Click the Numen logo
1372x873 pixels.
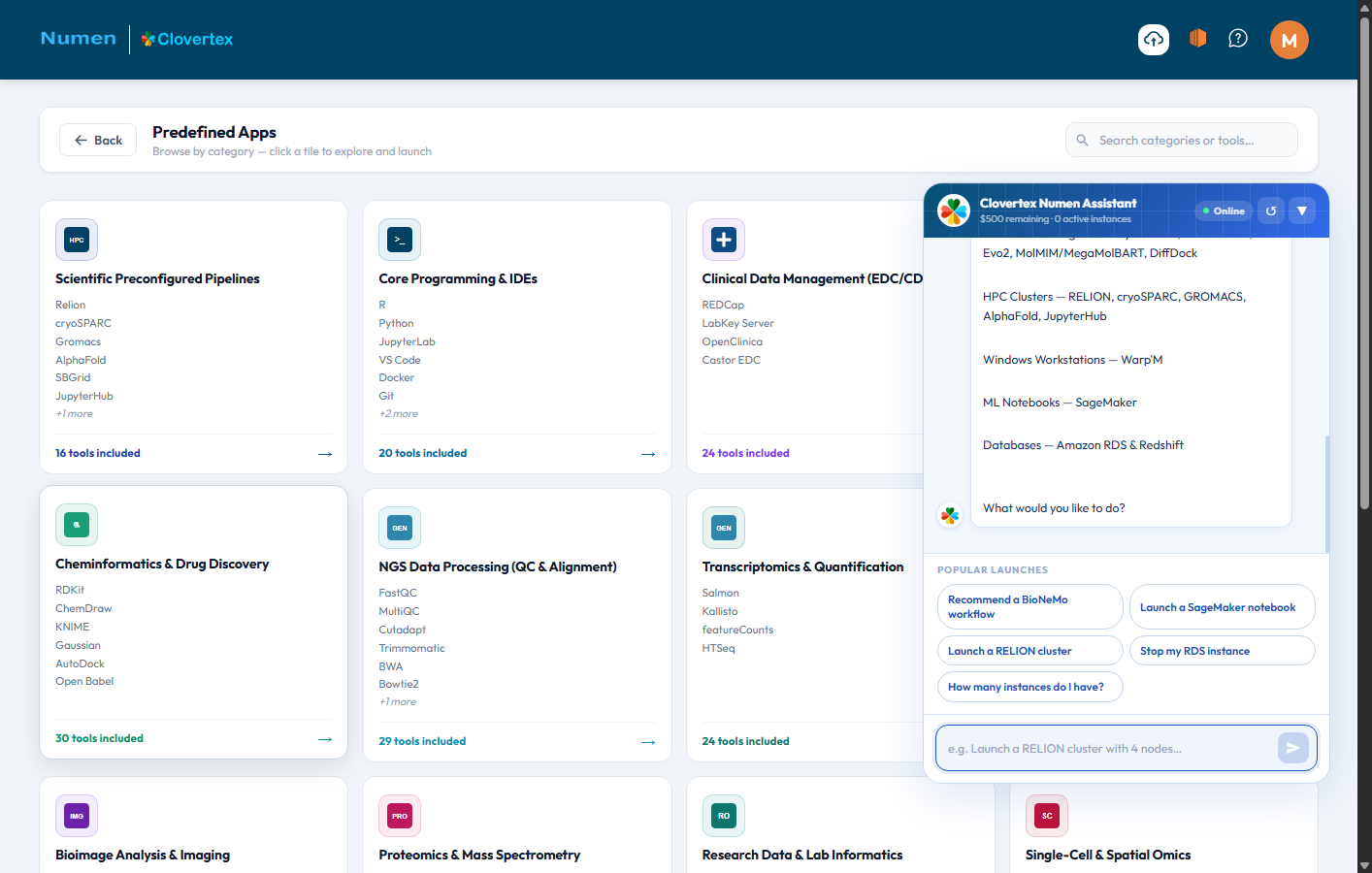point(79,38)
